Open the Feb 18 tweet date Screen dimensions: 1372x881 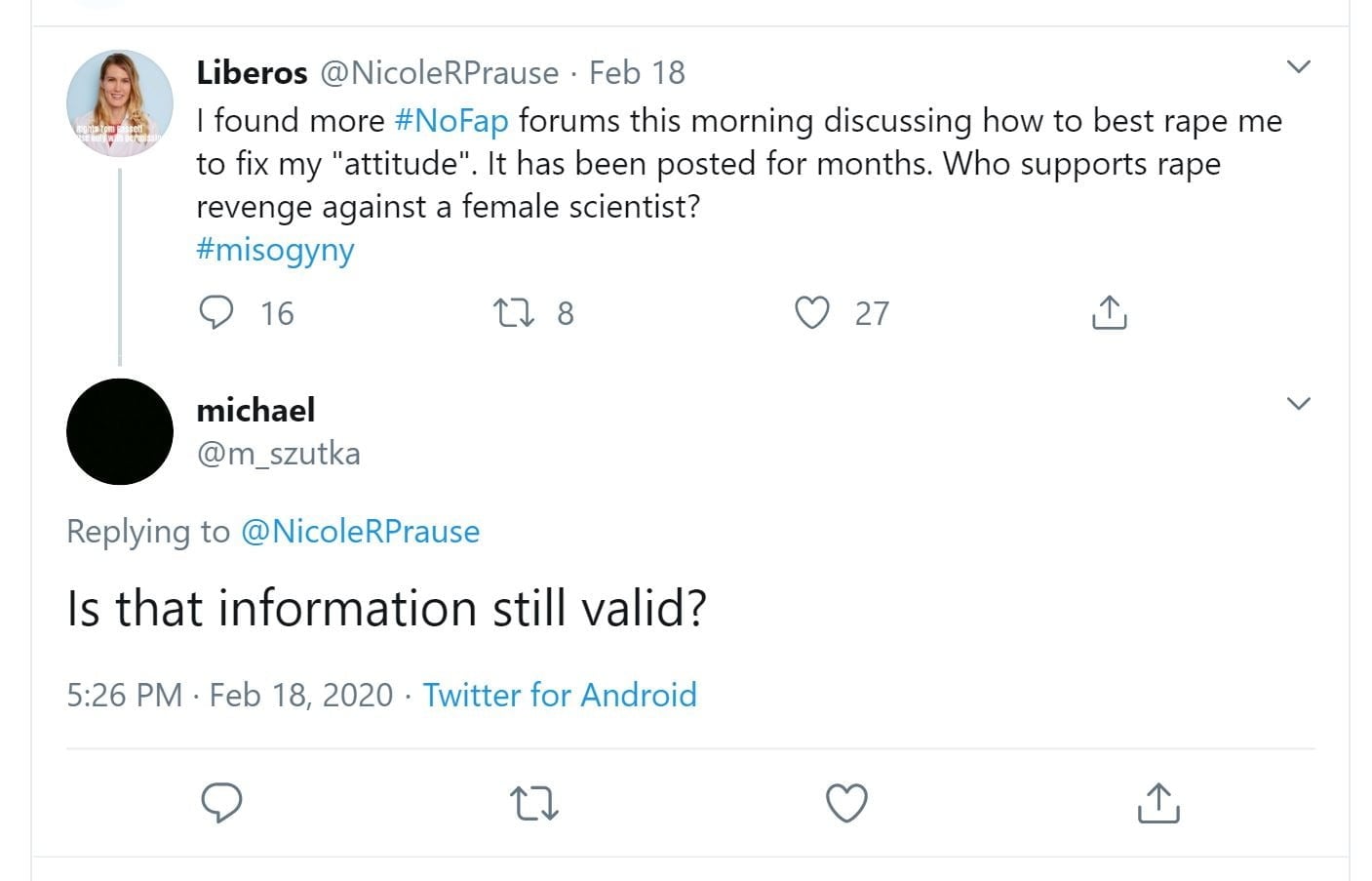pos(637,72)
